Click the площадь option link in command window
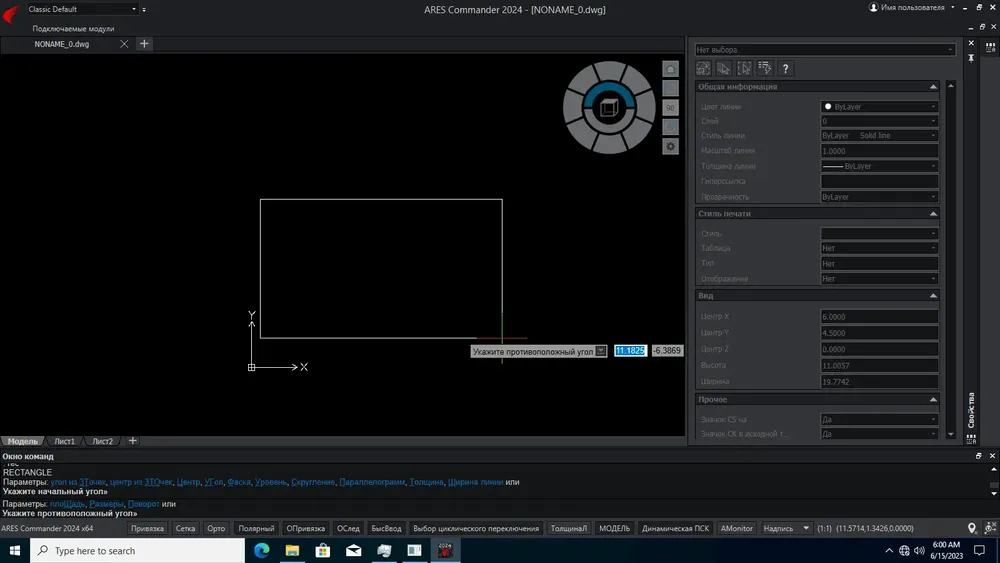Image resolution: width=1000 pixels, height=563 pixels. pos(67,504)
